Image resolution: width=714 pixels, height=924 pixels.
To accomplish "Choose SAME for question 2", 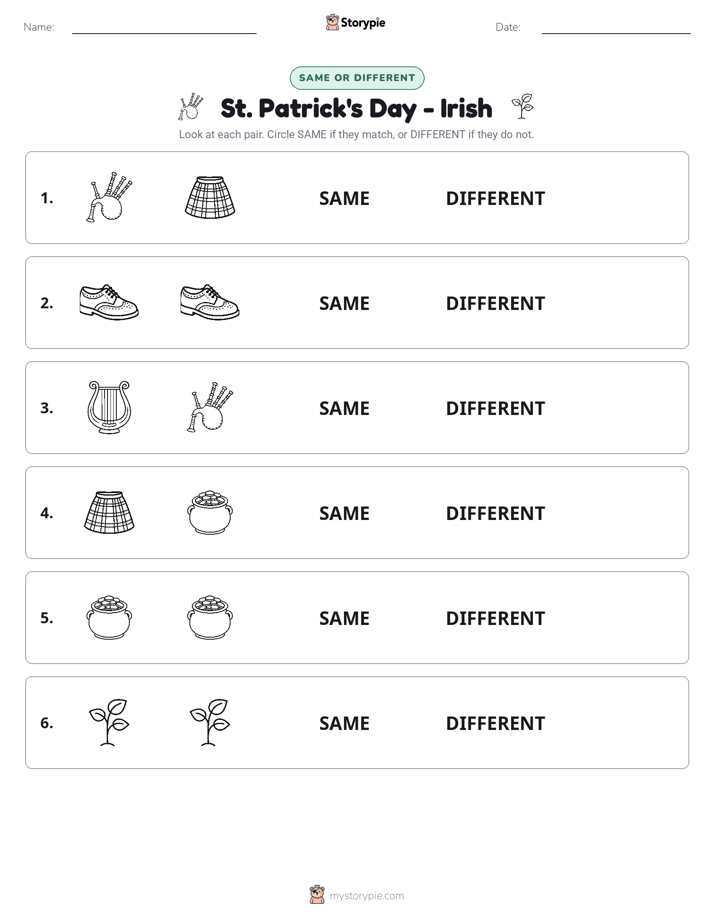I will [344, 303].
